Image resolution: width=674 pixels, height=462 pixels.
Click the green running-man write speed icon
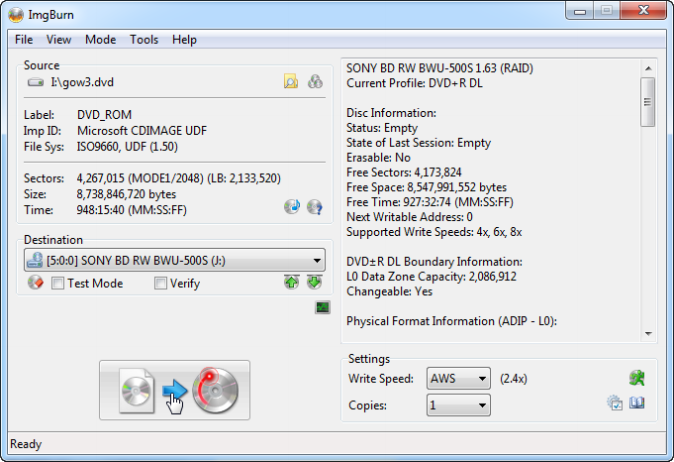(636, 378)
